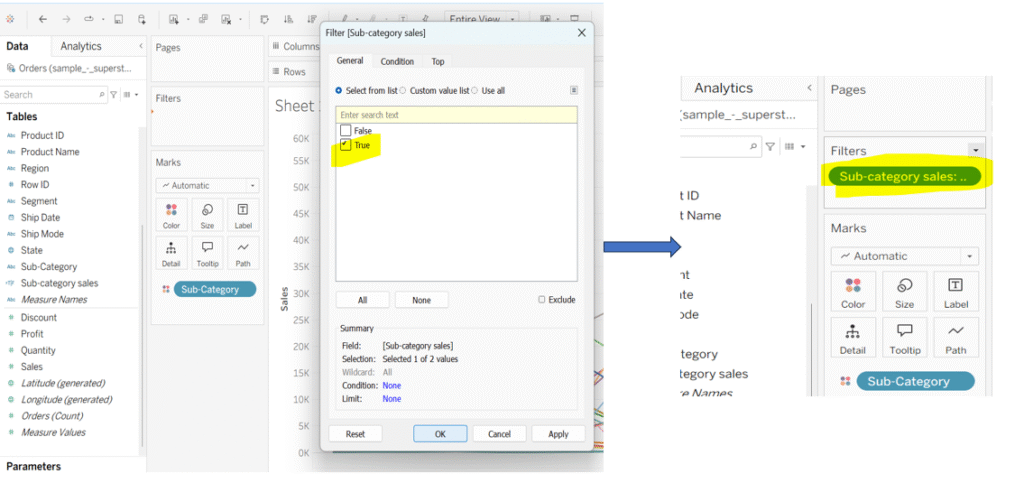Click the list options icon in Filter dialog
Image resolution: width=1024 pixels, height=483 pixels.
click(574, 90)
